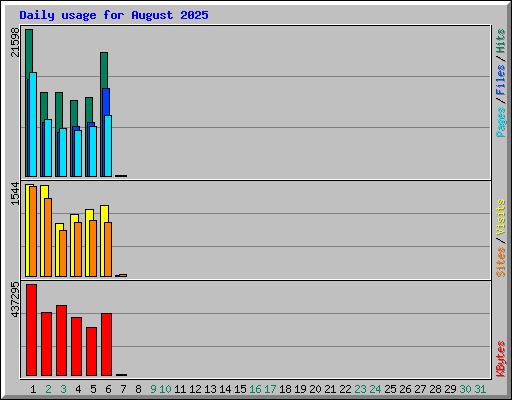
Task: Click green day label 9 on x-axis
Action: coord(153,389)
